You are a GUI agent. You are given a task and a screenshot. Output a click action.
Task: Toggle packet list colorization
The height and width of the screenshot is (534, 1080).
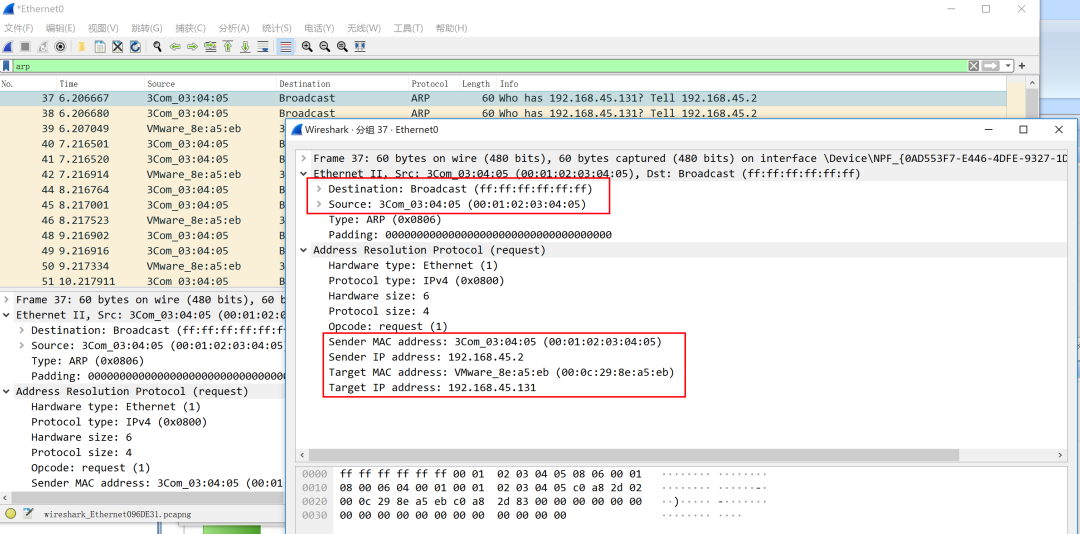click(285, 46)
